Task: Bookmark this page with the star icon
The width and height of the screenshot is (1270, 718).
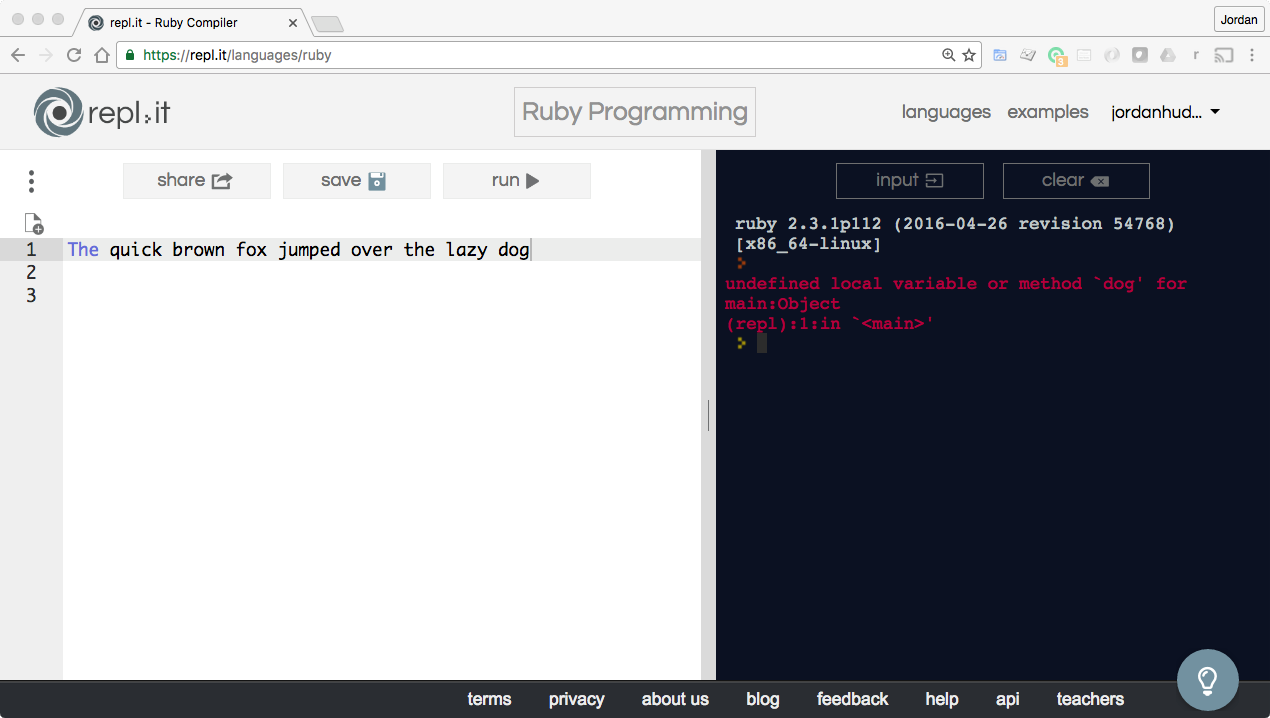Action: 969,56
